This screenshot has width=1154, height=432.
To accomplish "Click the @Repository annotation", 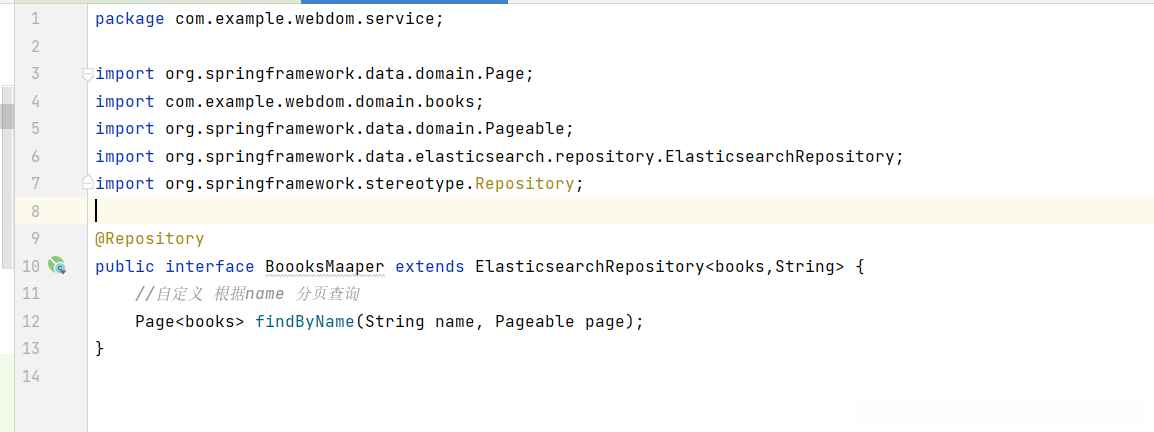I will point(149,239).
